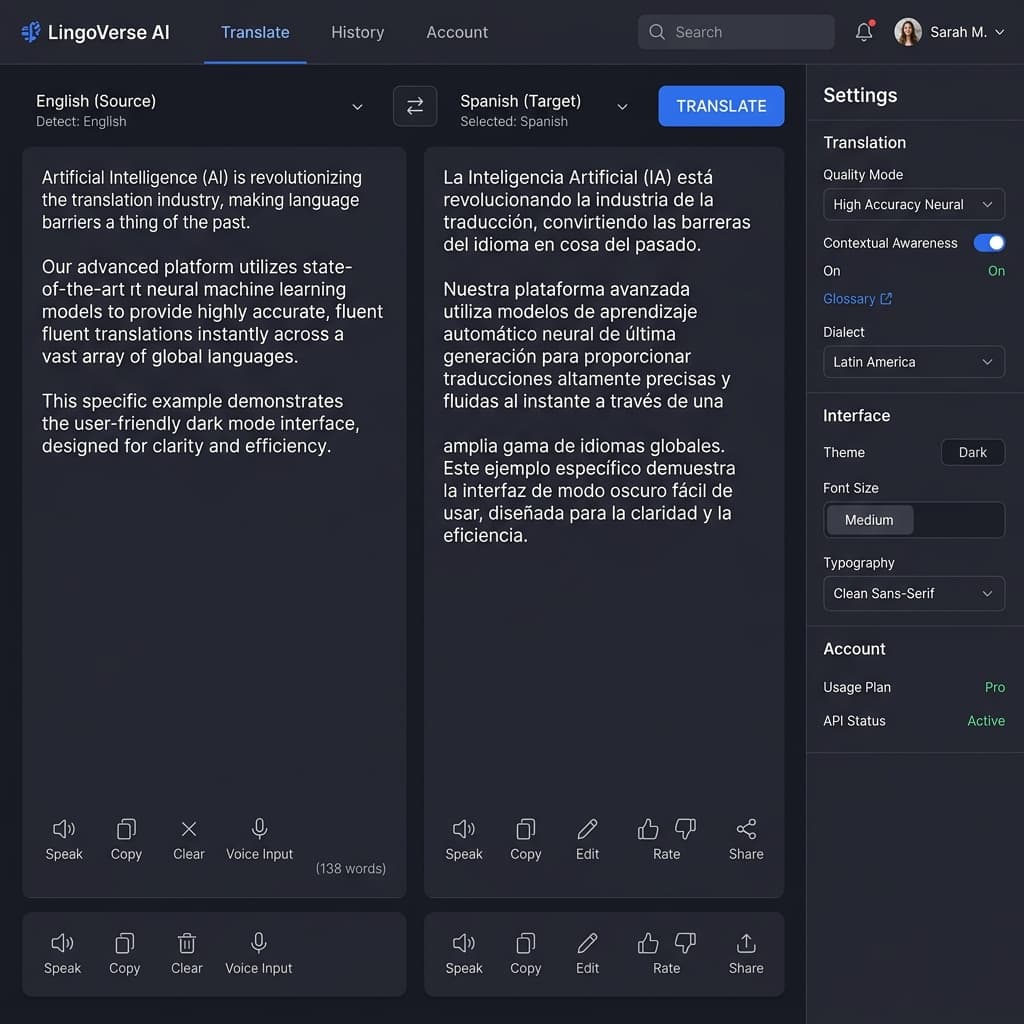The height and width of the screenshot is (1024, 1024).
Task: Speak the Spanish translation in upper panel
Action: [464, 839]
